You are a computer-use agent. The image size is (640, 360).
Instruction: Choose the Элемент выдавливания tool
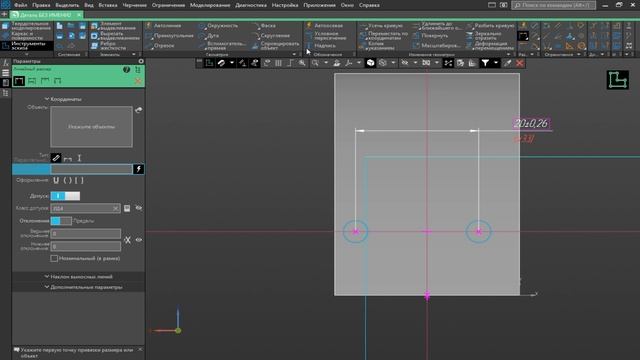click(115, 26)
